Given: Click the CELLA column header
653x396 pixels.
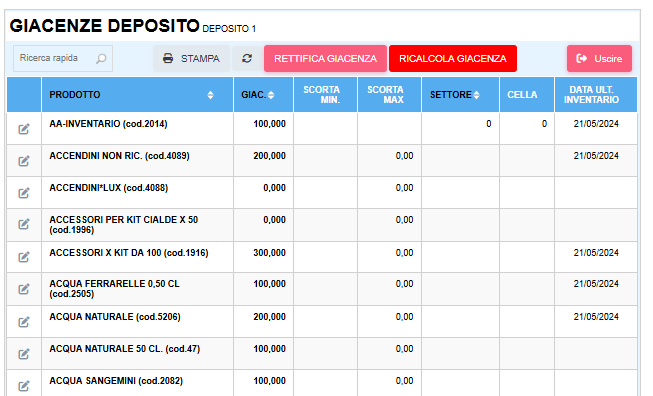Looking at the screenshot, I should click(x=527, y=95).
